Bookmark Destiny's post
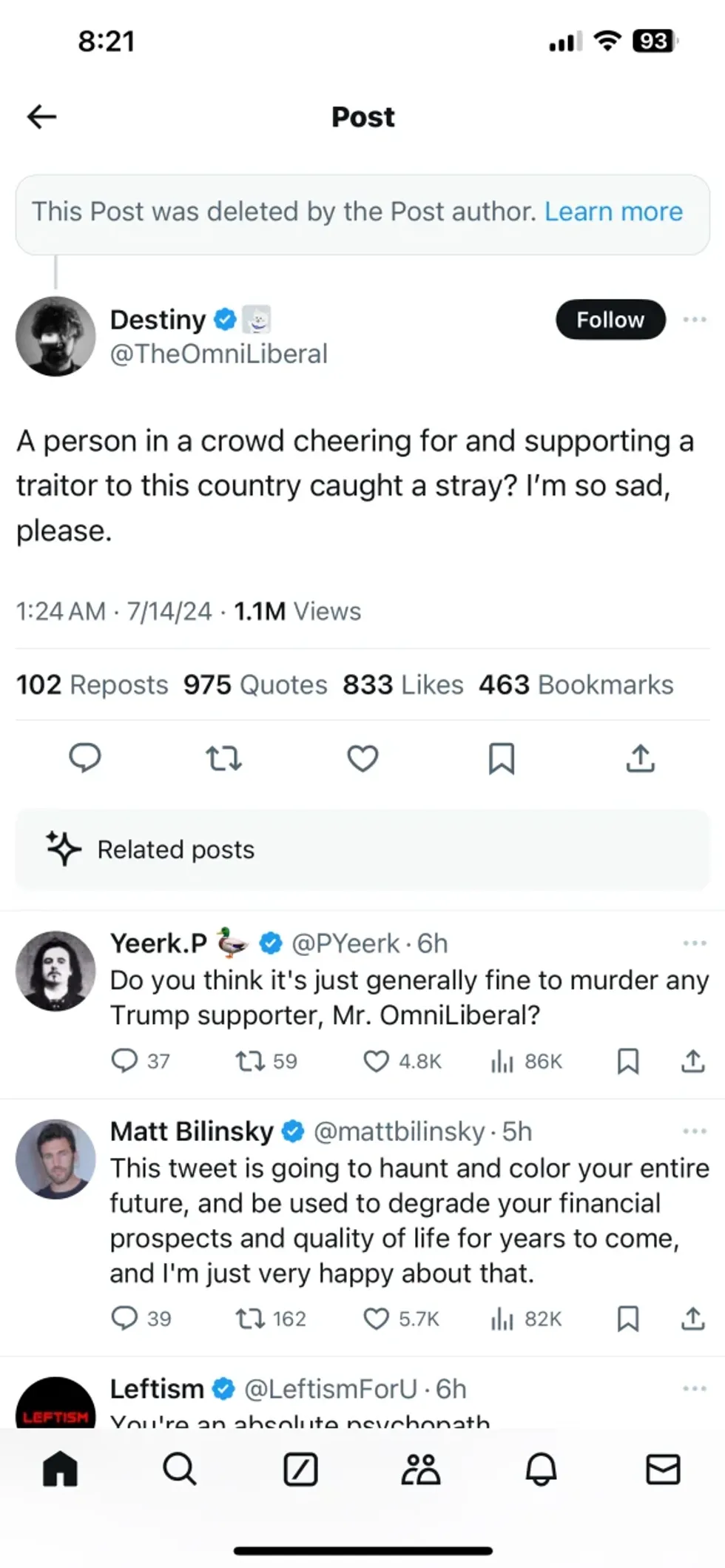The width and height of the screenshot is (725, 1568). pyautogui.click(x=502, y=758)
